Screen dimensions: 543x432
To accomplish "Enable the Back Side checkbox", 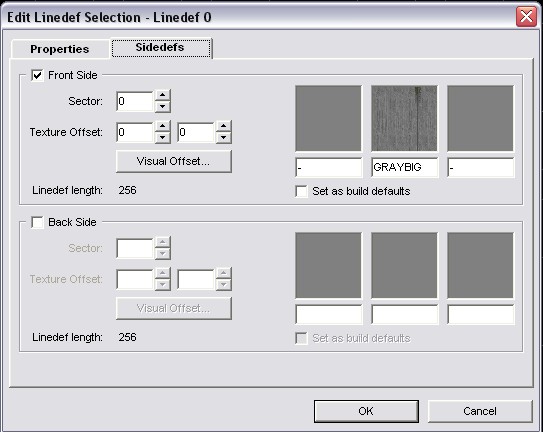I will point(37,222).
